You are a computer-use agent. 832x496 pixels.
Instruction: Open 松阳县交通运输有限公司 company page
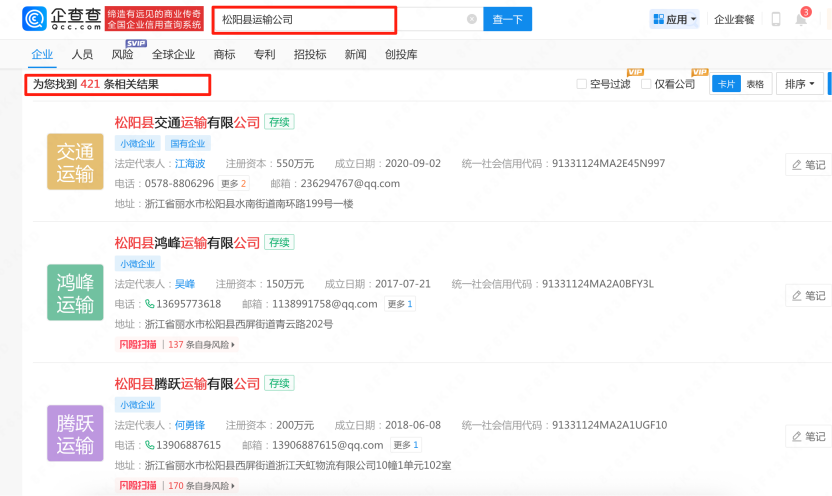[x=187, y=123]
